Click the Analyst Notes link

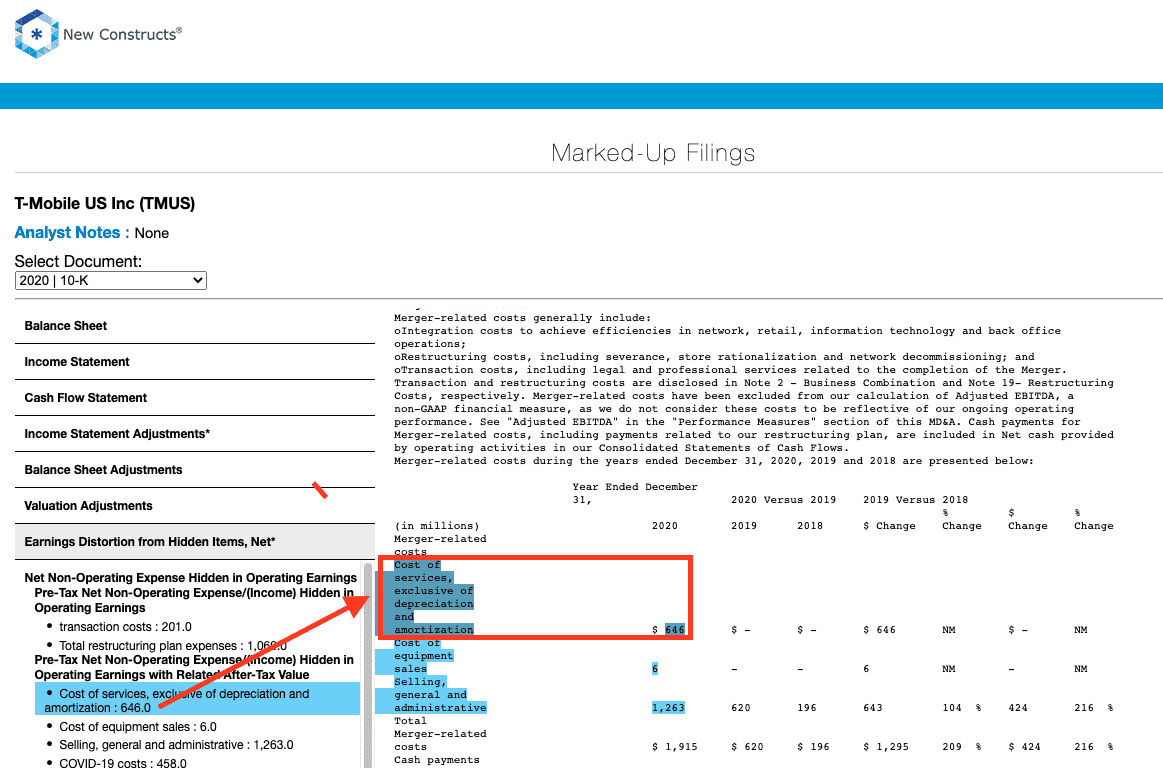click(x=72, y=233)
